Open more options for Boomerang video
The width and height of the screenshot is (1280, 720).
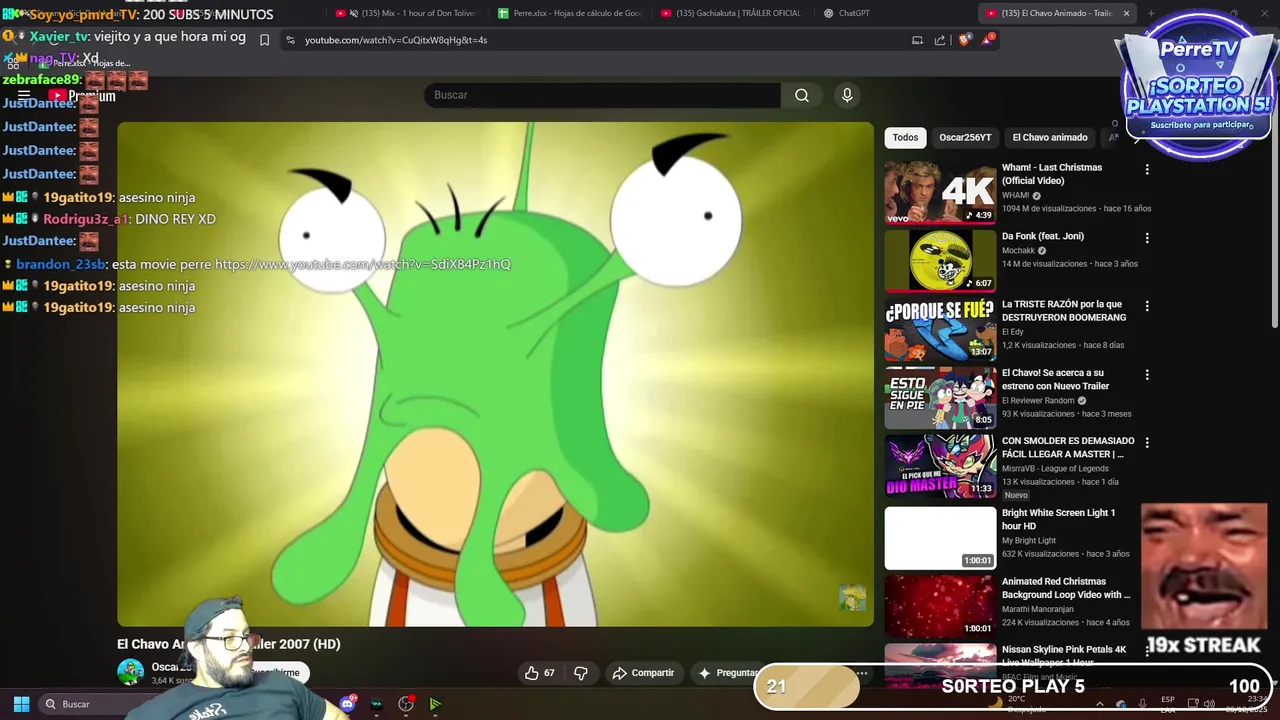click(1147, 306)
